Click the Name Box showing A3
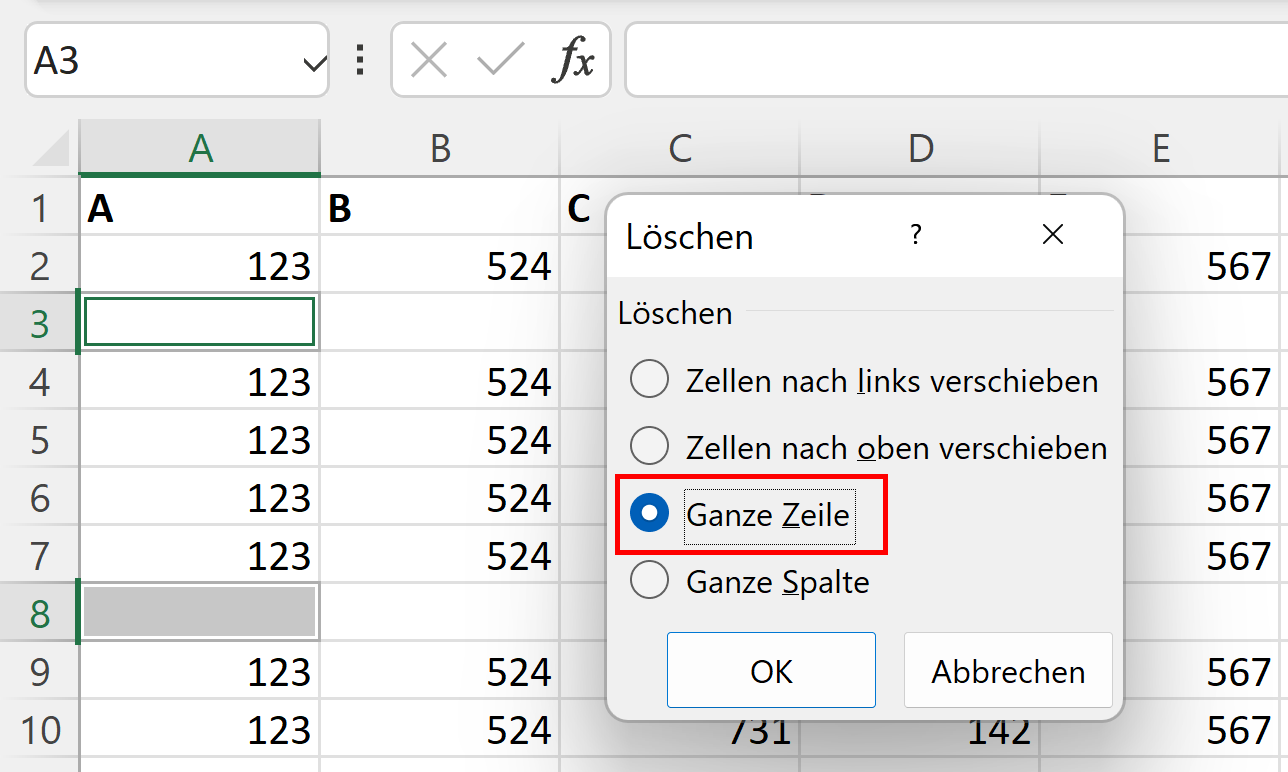 point(160,62)
